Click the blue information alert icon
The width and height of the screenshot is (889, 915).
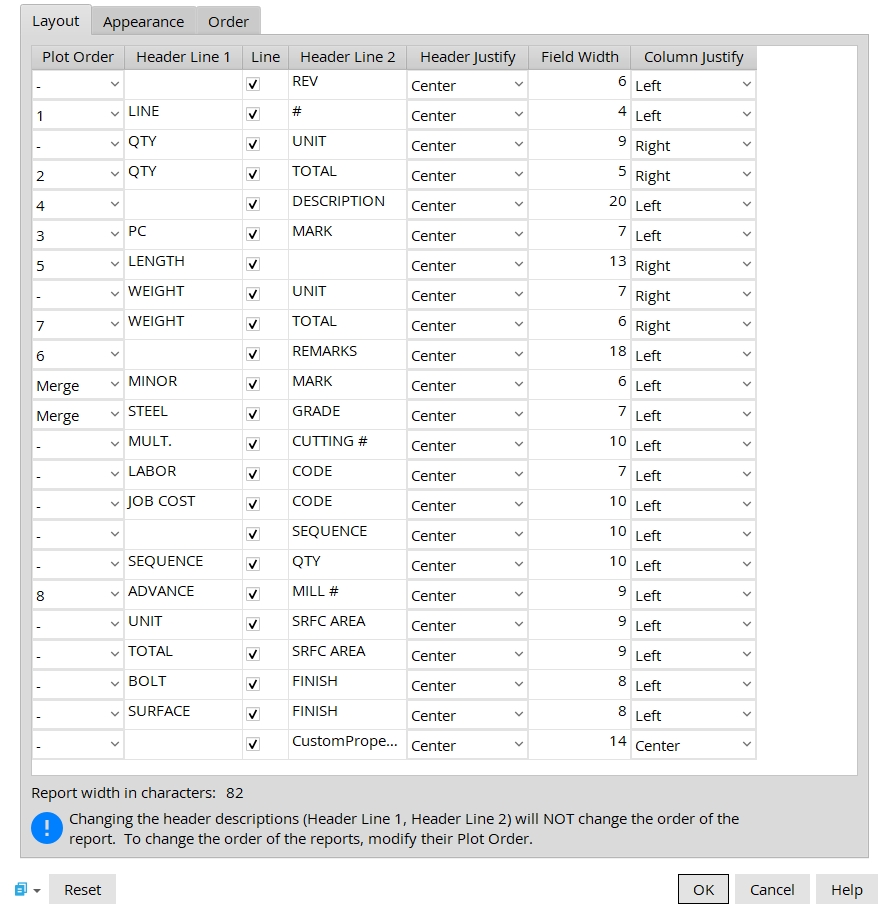coord(47,828)
